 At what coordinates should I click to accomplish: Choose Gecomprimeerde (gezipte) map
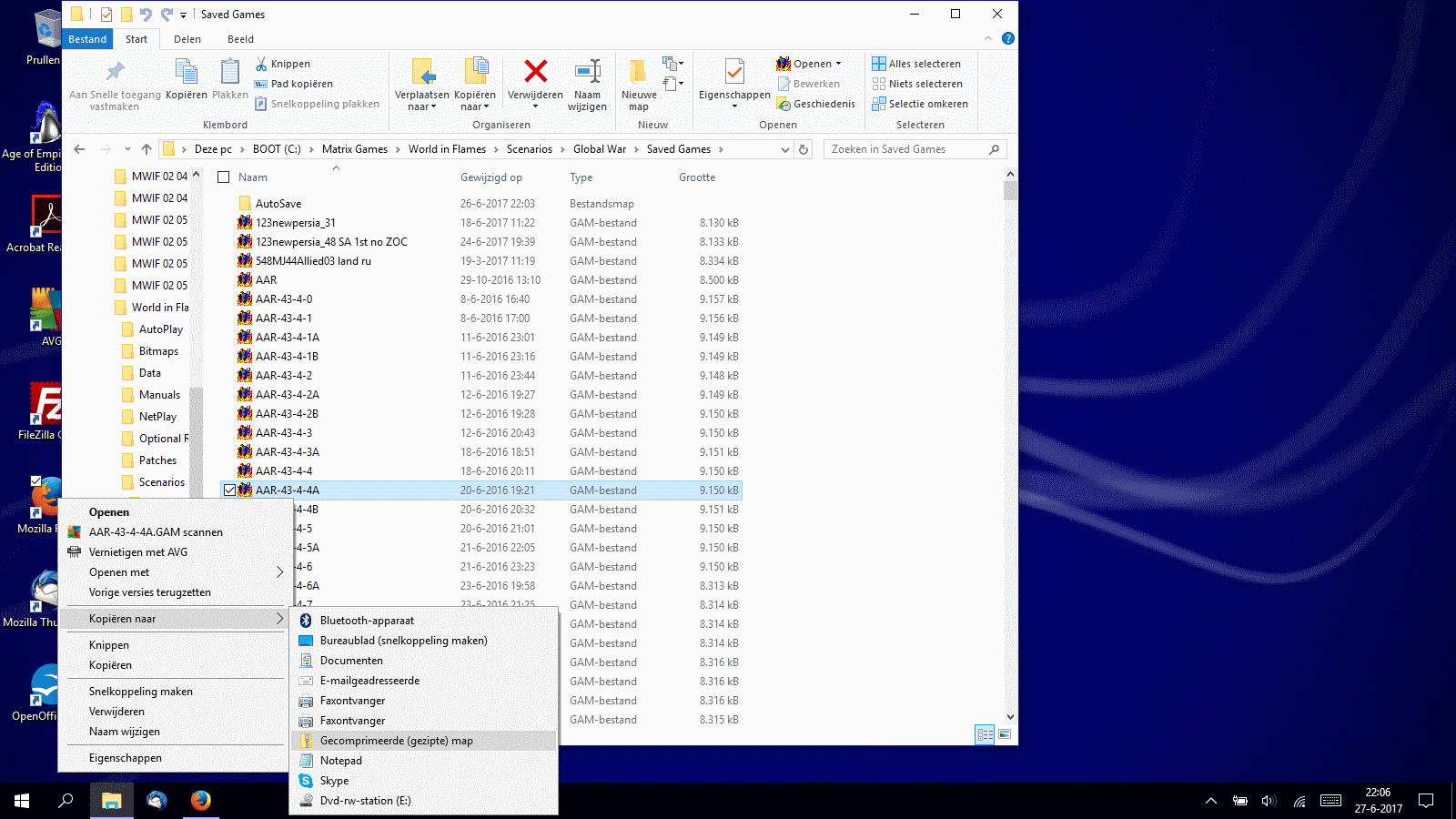(424, 741)
